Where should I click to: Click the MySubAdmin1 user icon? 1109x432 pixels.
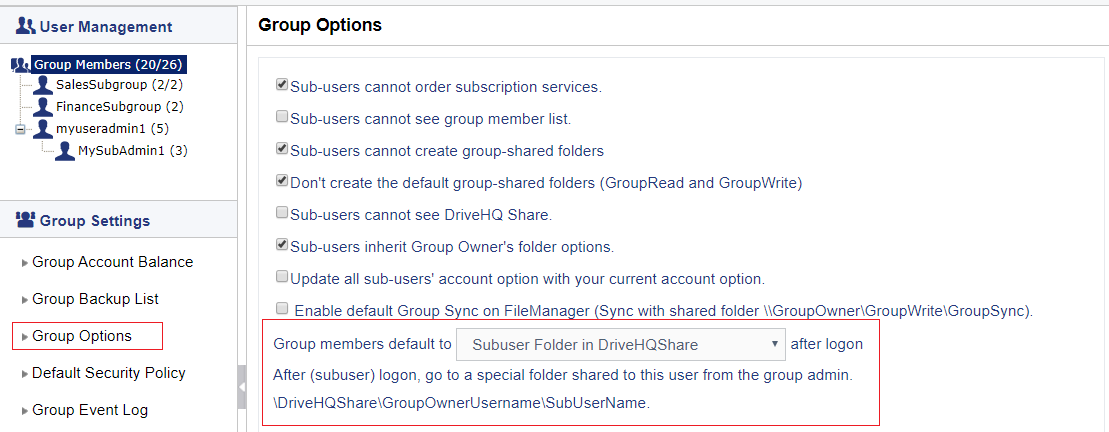pos(65,151)
